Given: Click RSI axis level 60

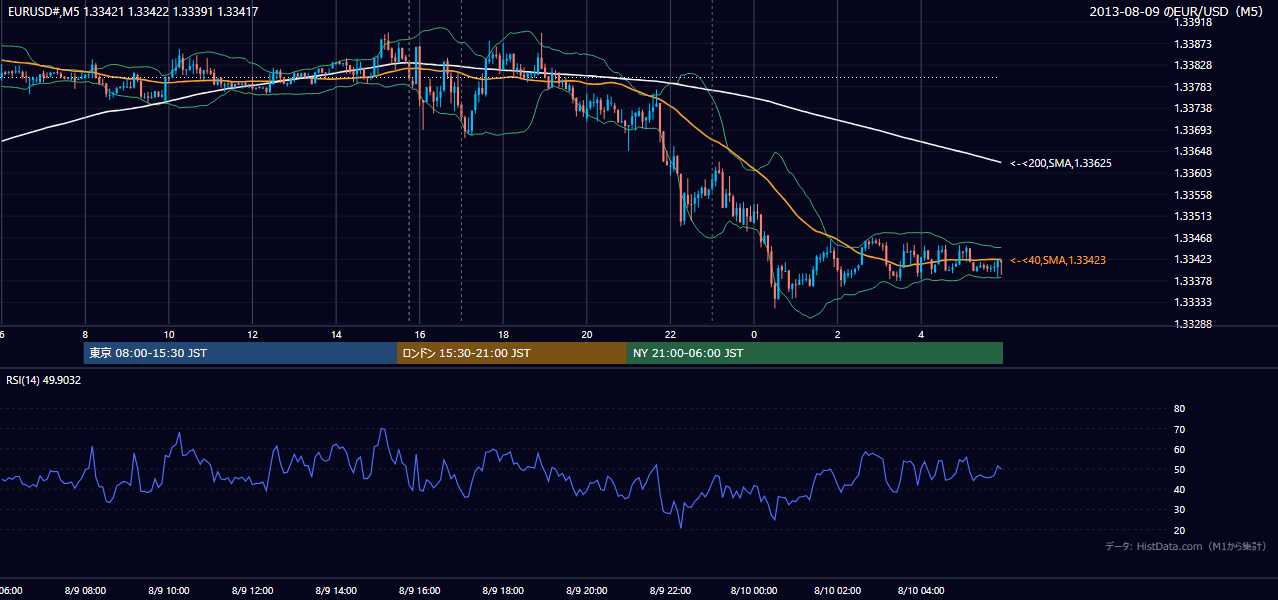Looking at the screenshot, I should coord(1179,449).
